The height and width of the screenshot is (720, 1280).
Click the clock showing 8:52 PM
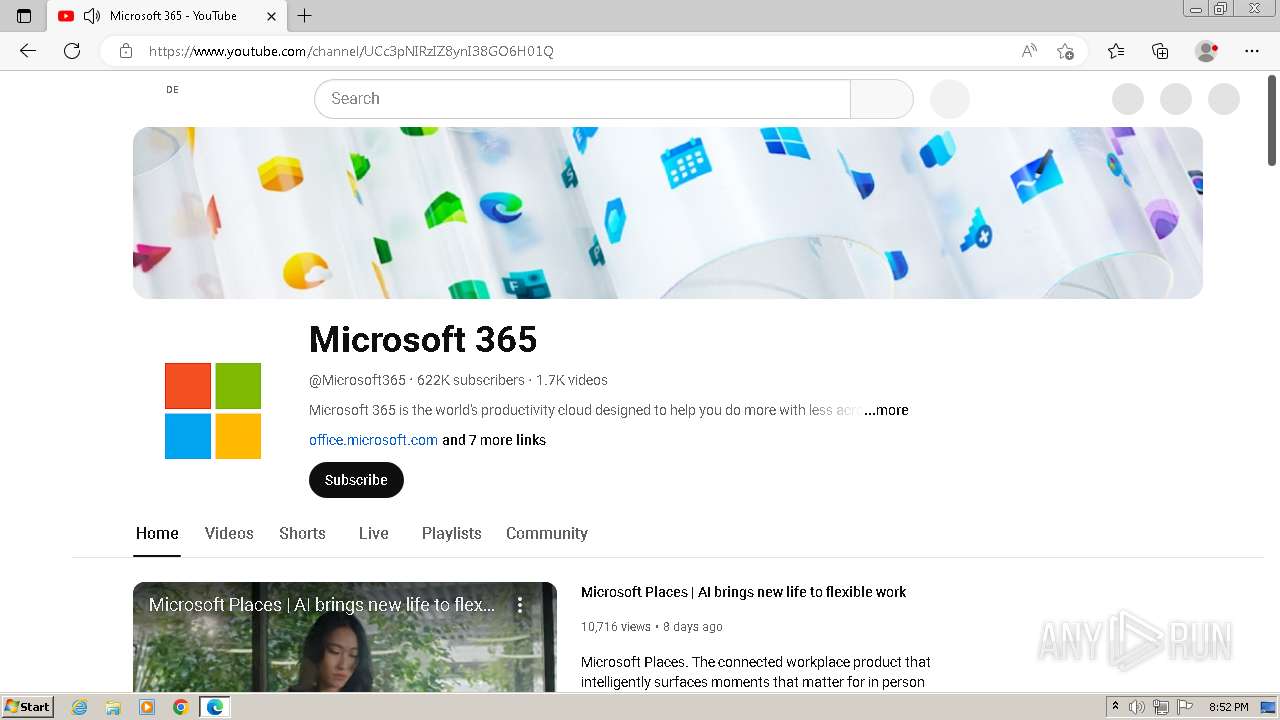click(x=1228, y=707)
